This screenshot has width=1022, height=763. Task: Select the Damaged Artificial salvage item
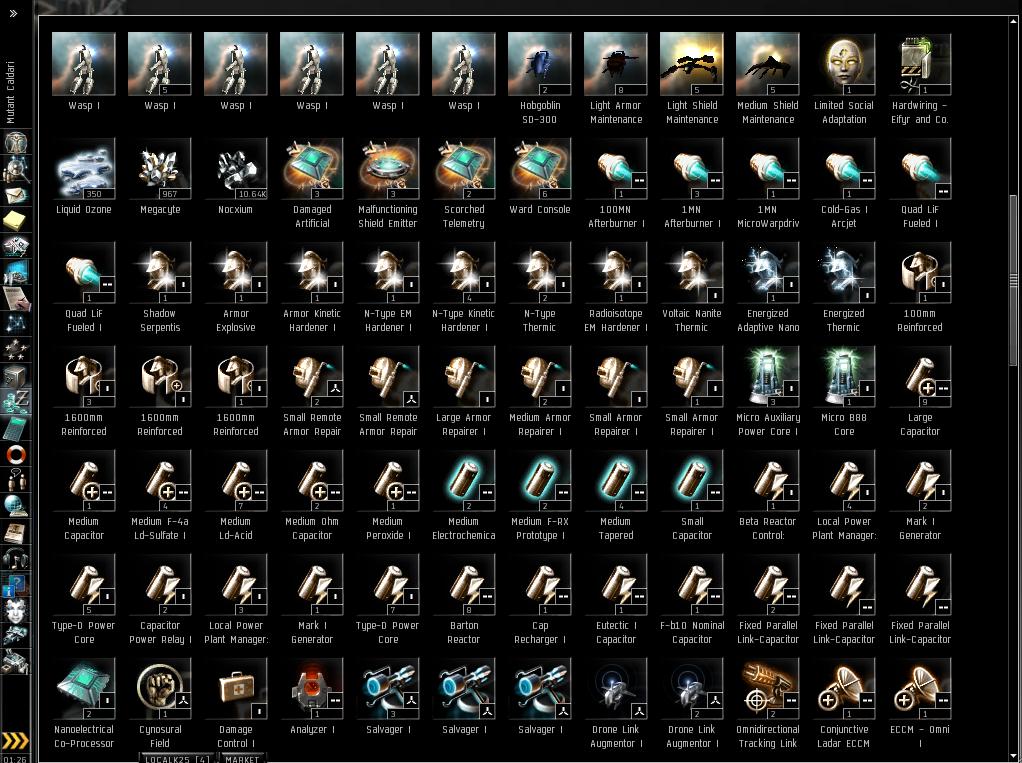tap(312, 184)
